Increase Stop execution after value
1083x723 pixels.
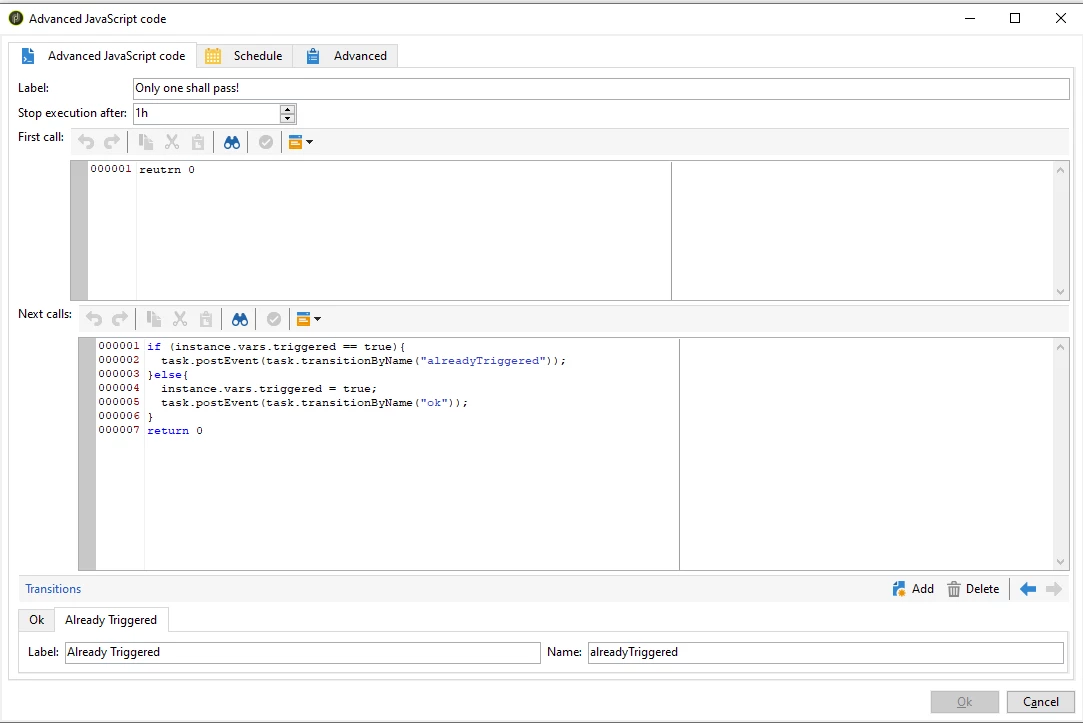(288, 108)
